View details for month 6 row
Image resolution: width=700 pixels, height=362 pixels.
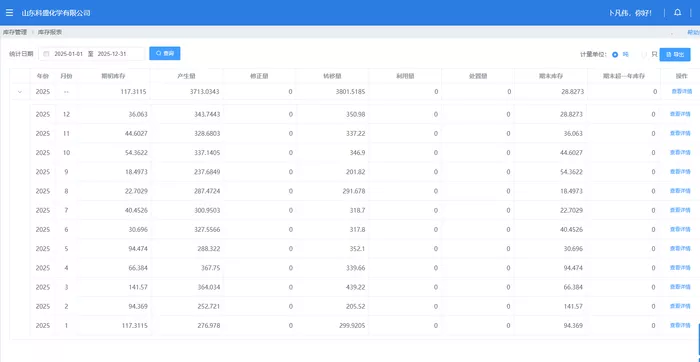(680, 229)
